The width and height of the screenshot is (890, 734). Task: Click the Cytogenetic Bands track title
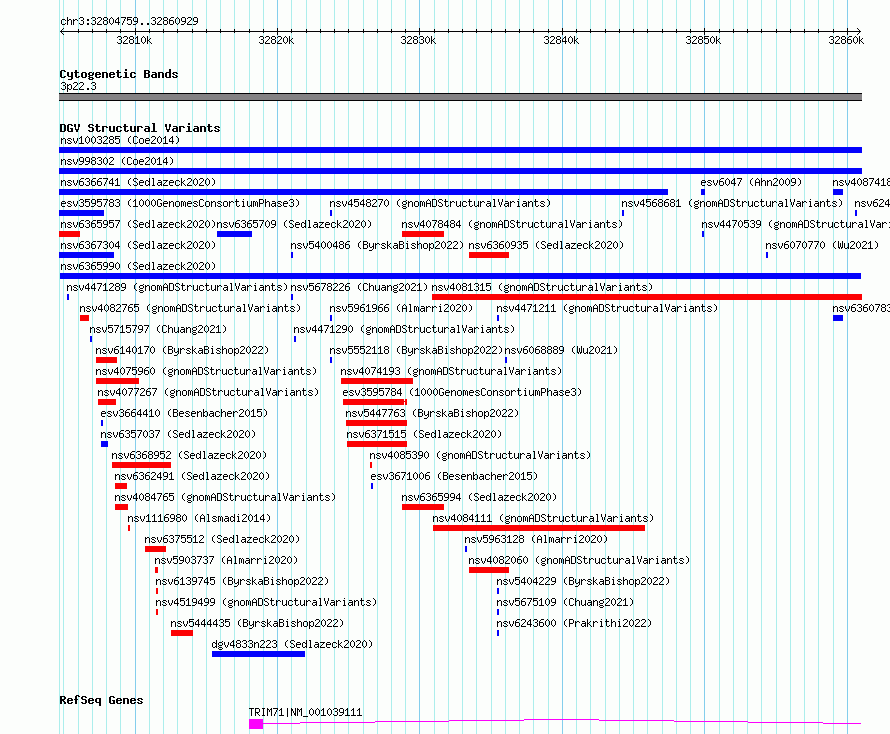click(x=119, y=74)
